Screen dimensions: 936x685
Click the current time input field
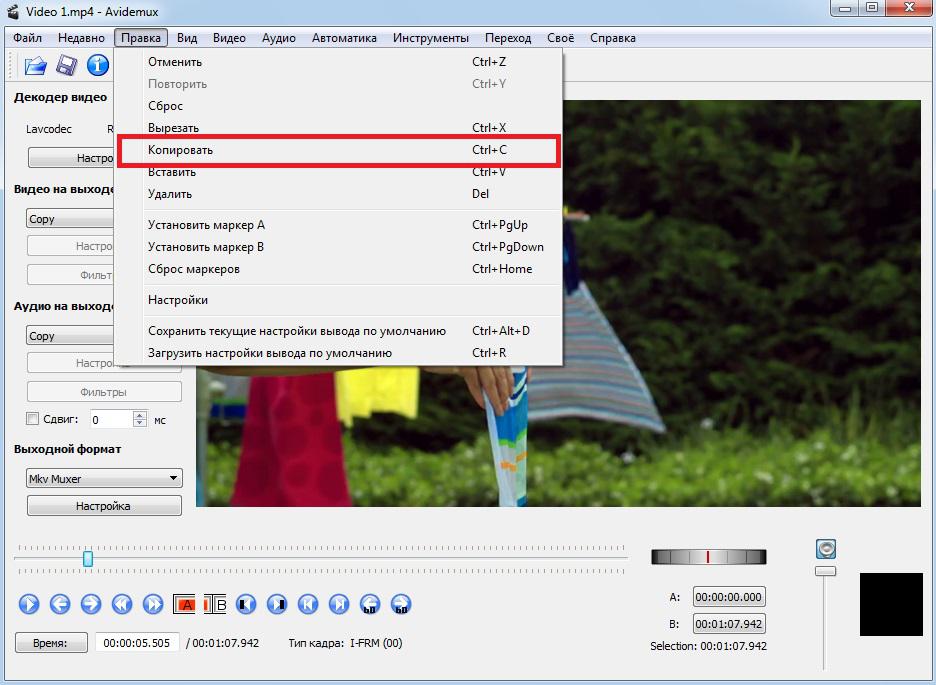point(137,643)
